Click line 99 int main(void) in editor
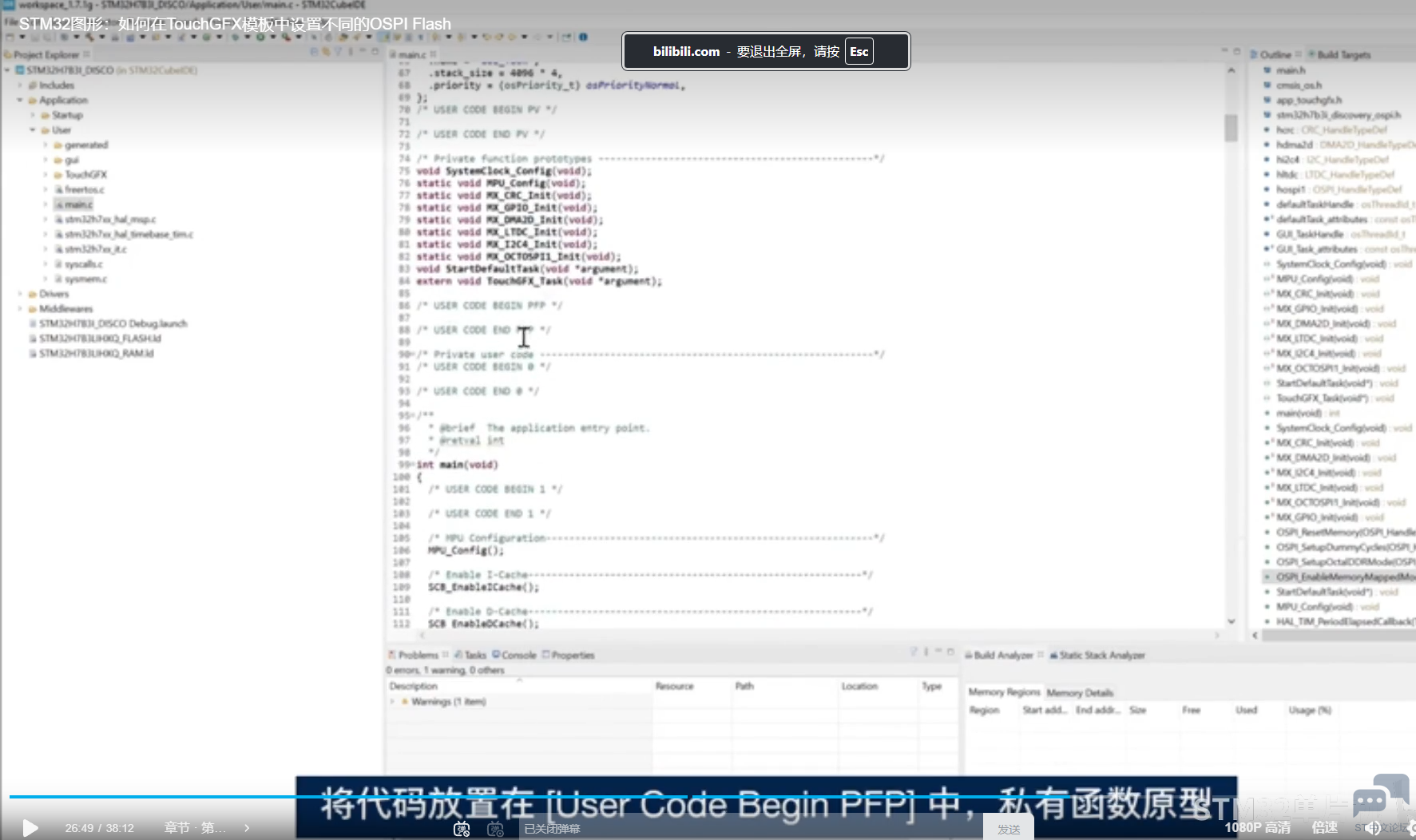The width and height of the screenshot is (1416, 840). tap(457, 465)
